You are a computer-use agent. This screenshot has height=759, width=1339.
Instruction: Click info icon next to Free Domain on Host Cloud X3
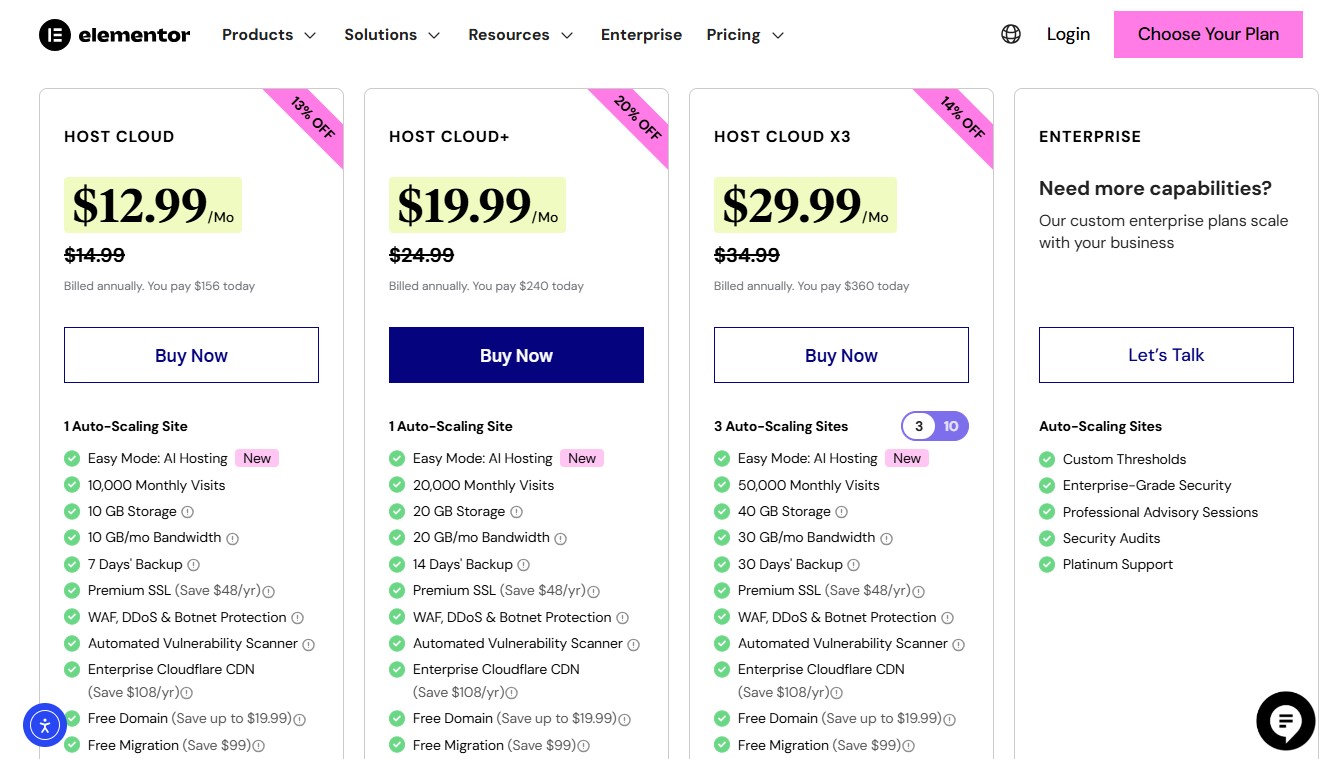950,718
